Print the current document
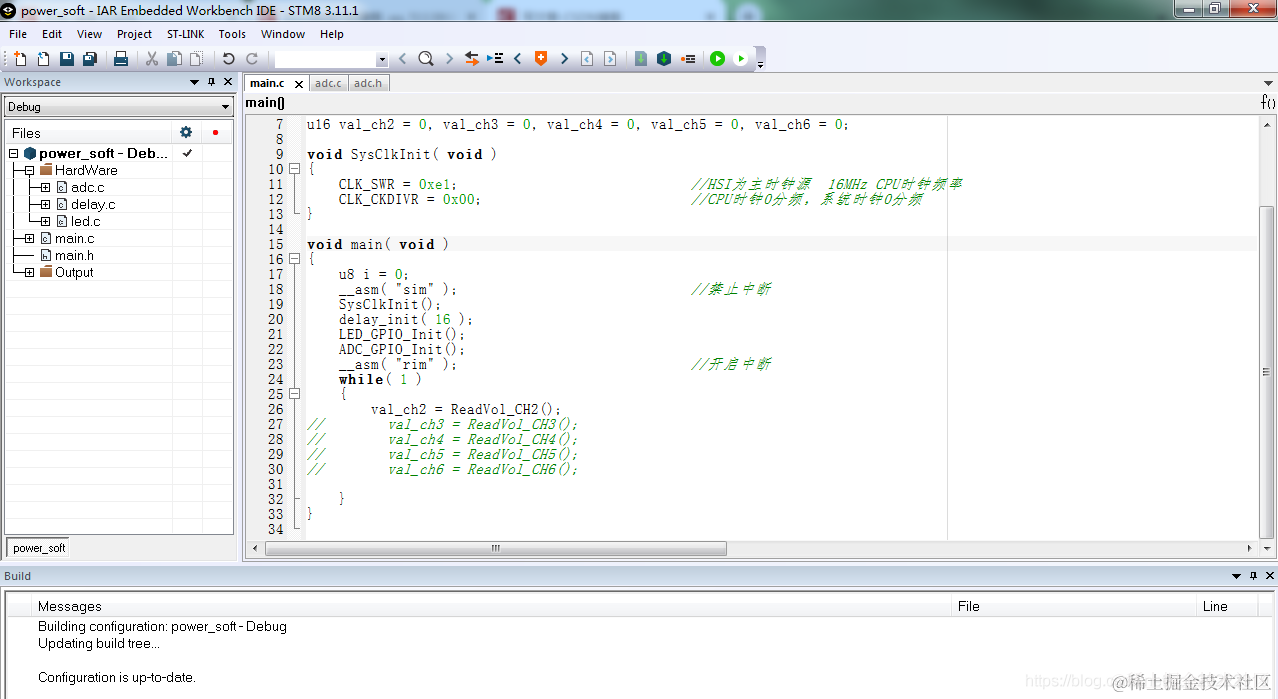This screenshot has width=1278, height=699. tap(120, 59)
